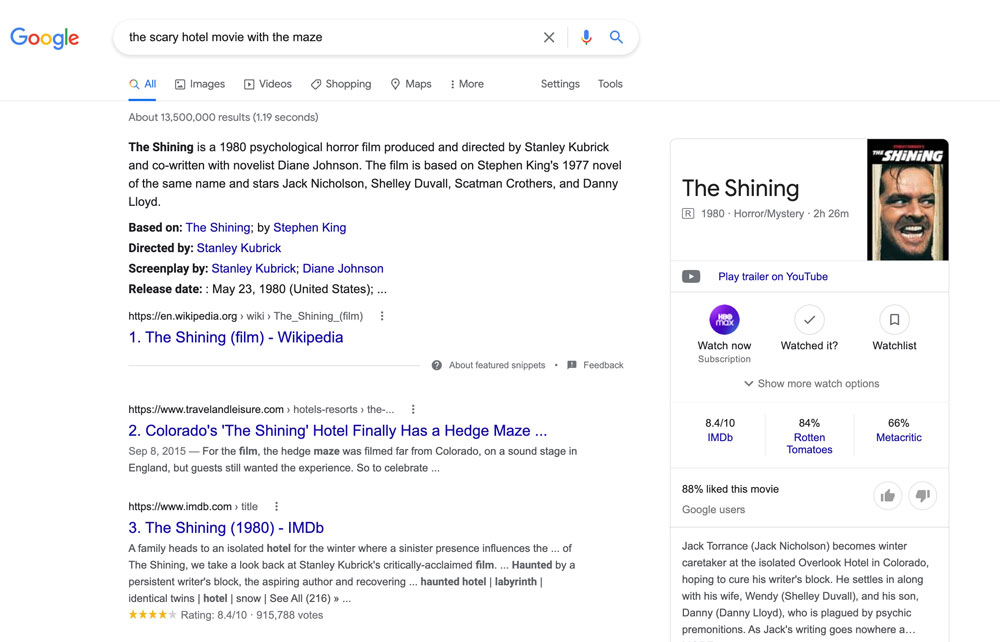This screenshot has width=1000, height=642.
Task: Open the Stephen King link
Action: [309, 228]
